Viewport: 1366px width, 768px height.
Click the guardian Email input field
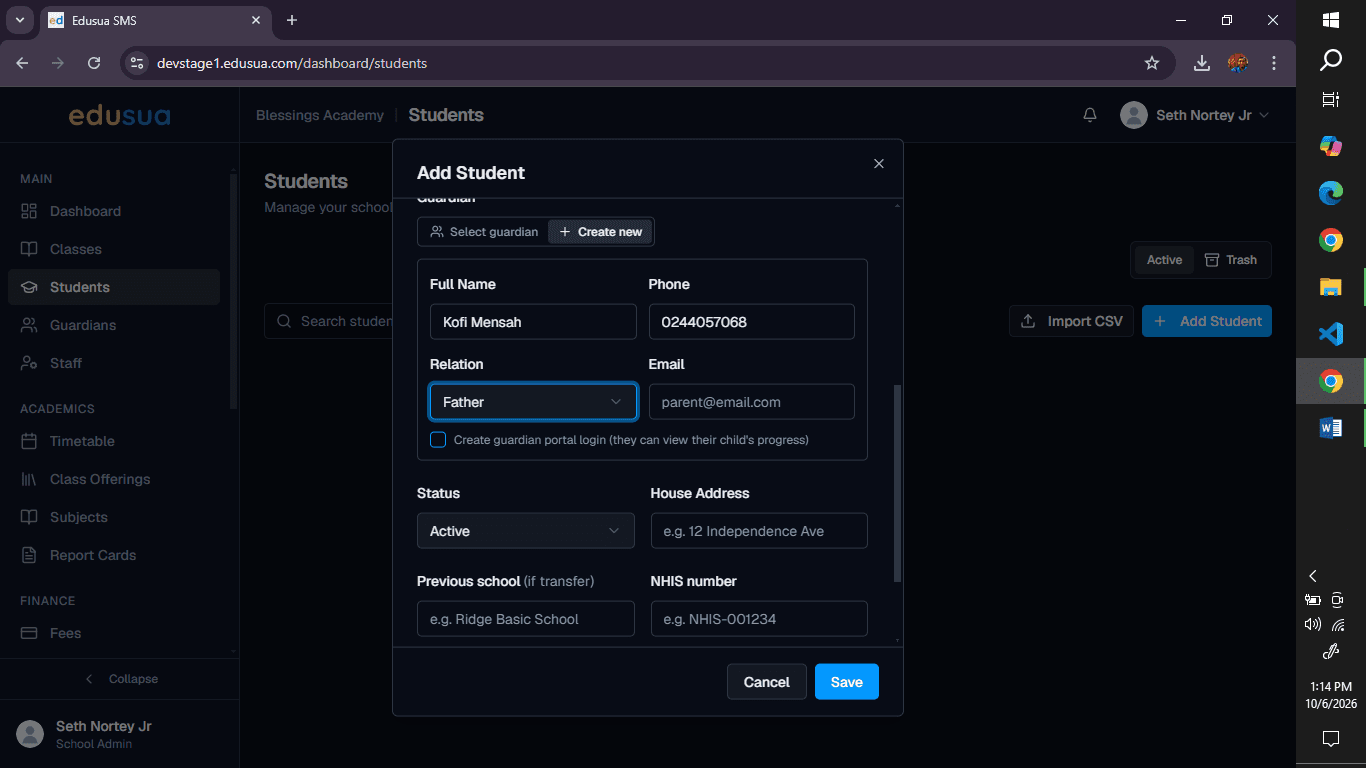[752, 402]
